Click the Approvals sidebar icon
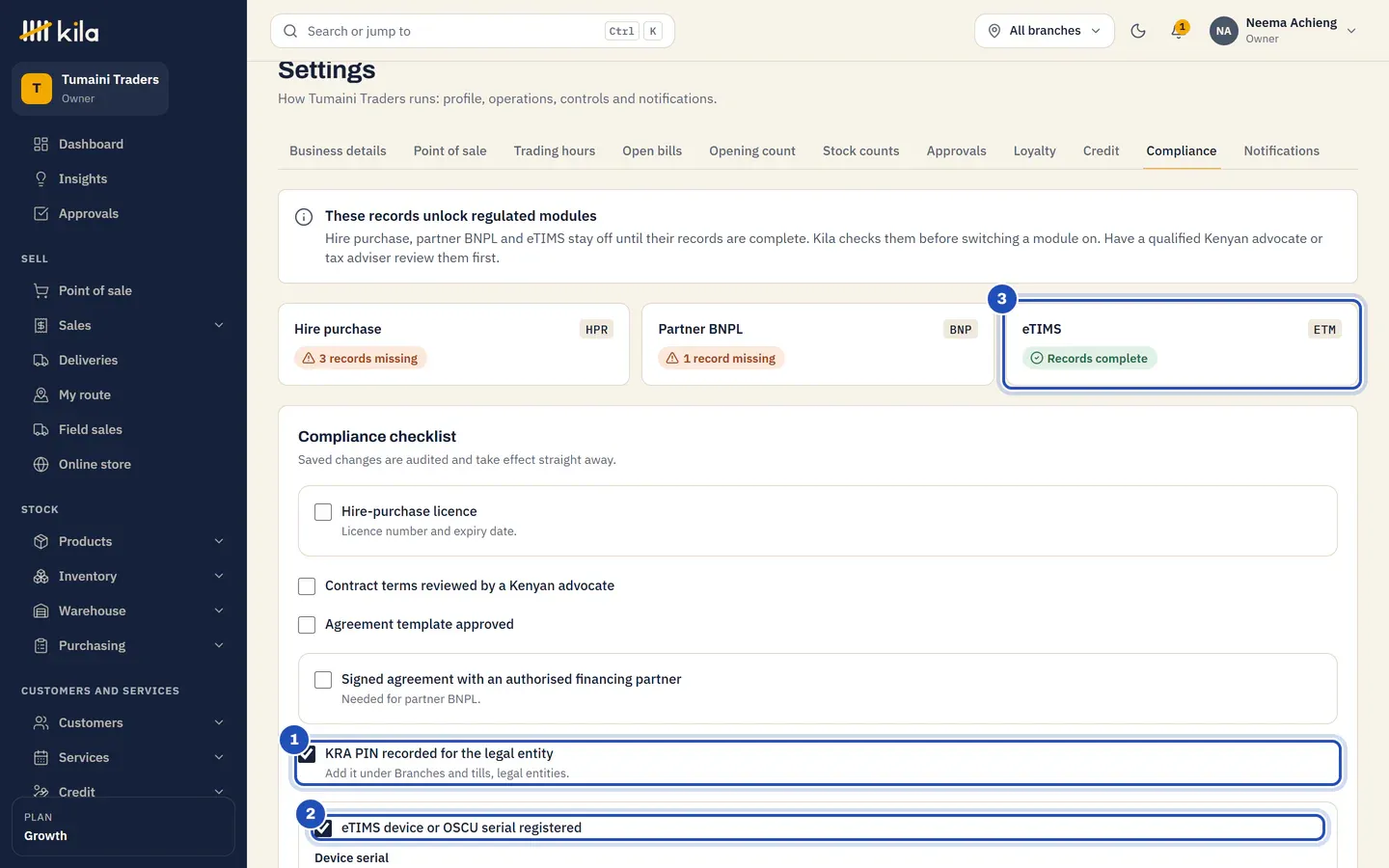The width and height of the screenshot is (1389, 868). [x=41, y=214]
